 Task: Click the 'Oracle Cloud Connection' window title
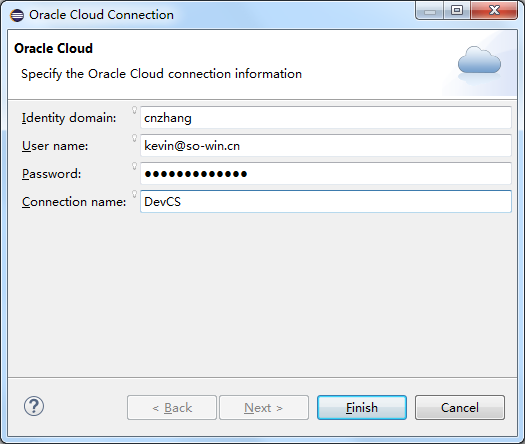point(101,15)
